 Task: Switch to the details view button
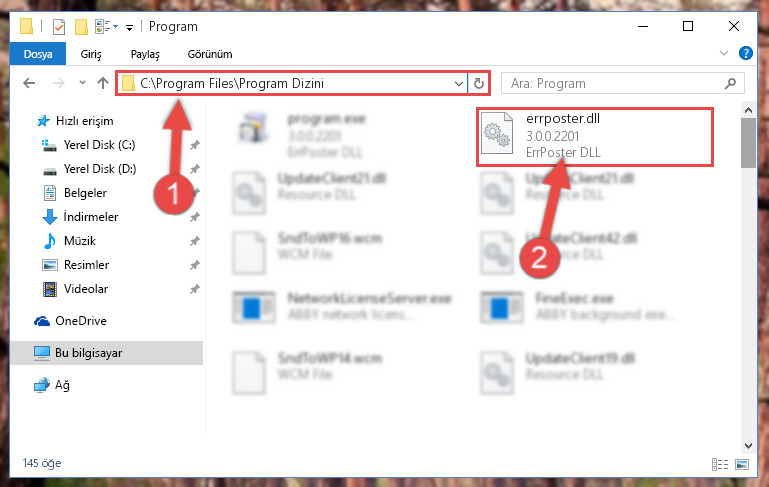tap(719, 464)
